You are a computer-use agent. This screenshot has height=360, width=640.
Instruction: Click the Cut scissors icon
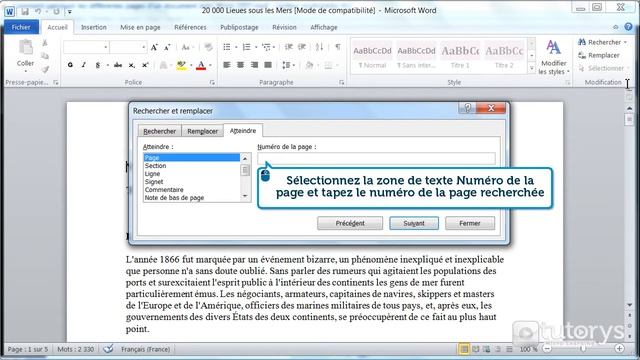tap(45, 42)
